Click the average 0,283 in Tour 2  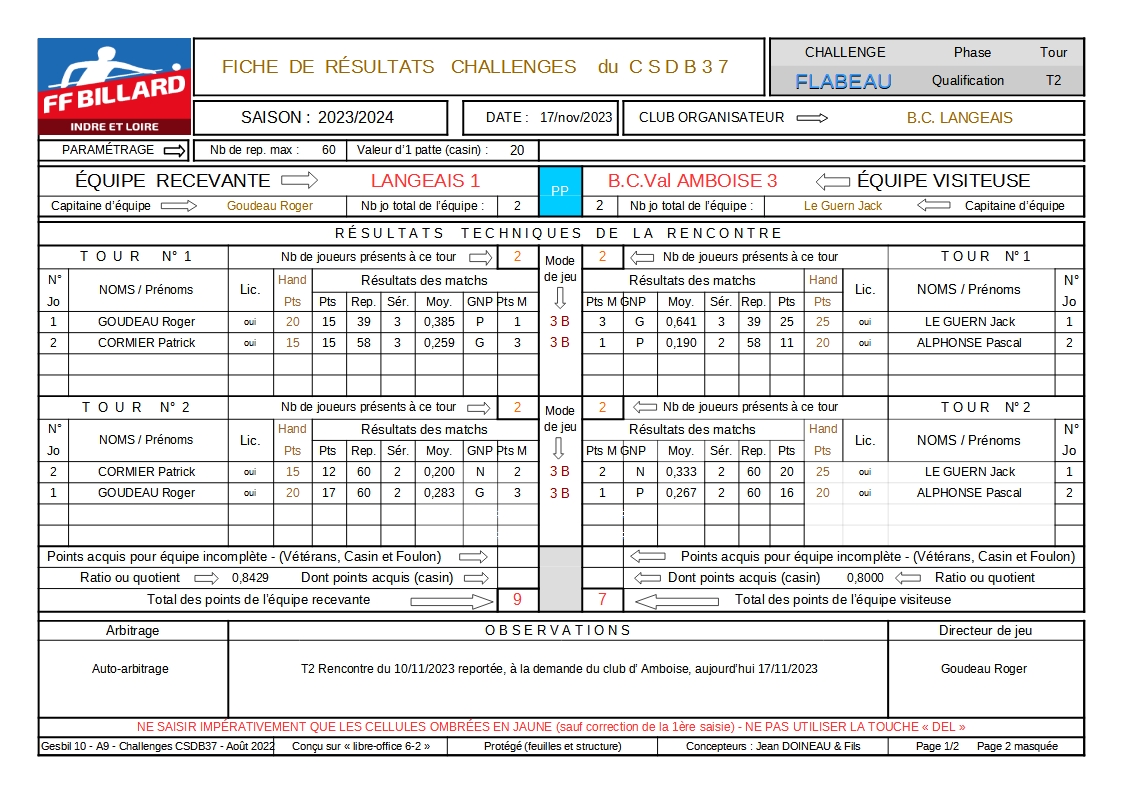click(439, 493)
